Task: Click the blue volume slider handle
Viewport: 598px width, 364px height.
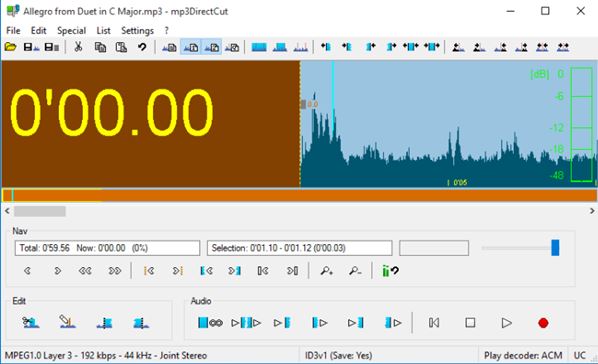Action: (555, 248)
